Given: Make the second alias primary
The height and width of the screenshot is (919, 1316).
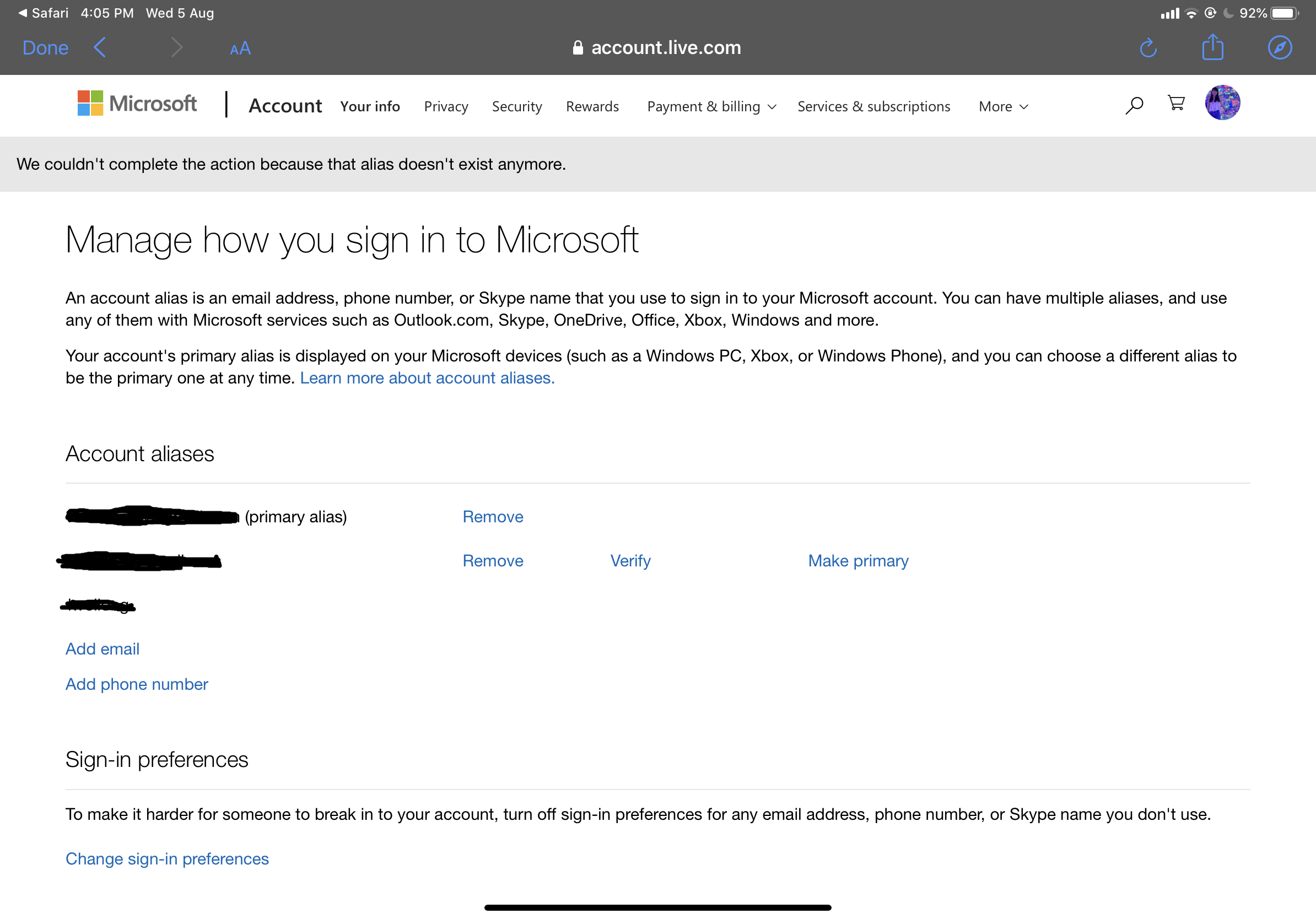Looking at the screenshot, I should coord(858,561).
